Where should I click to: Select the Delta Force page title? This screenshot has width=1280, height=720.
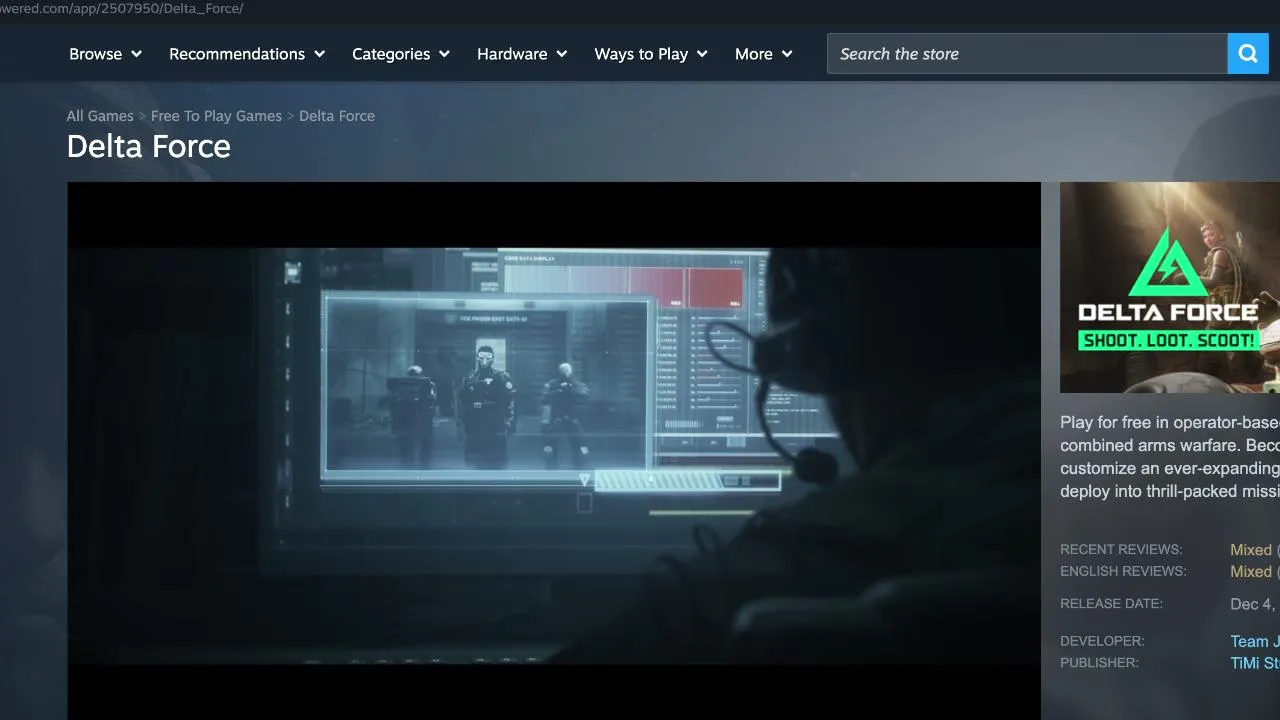[149, 147]
